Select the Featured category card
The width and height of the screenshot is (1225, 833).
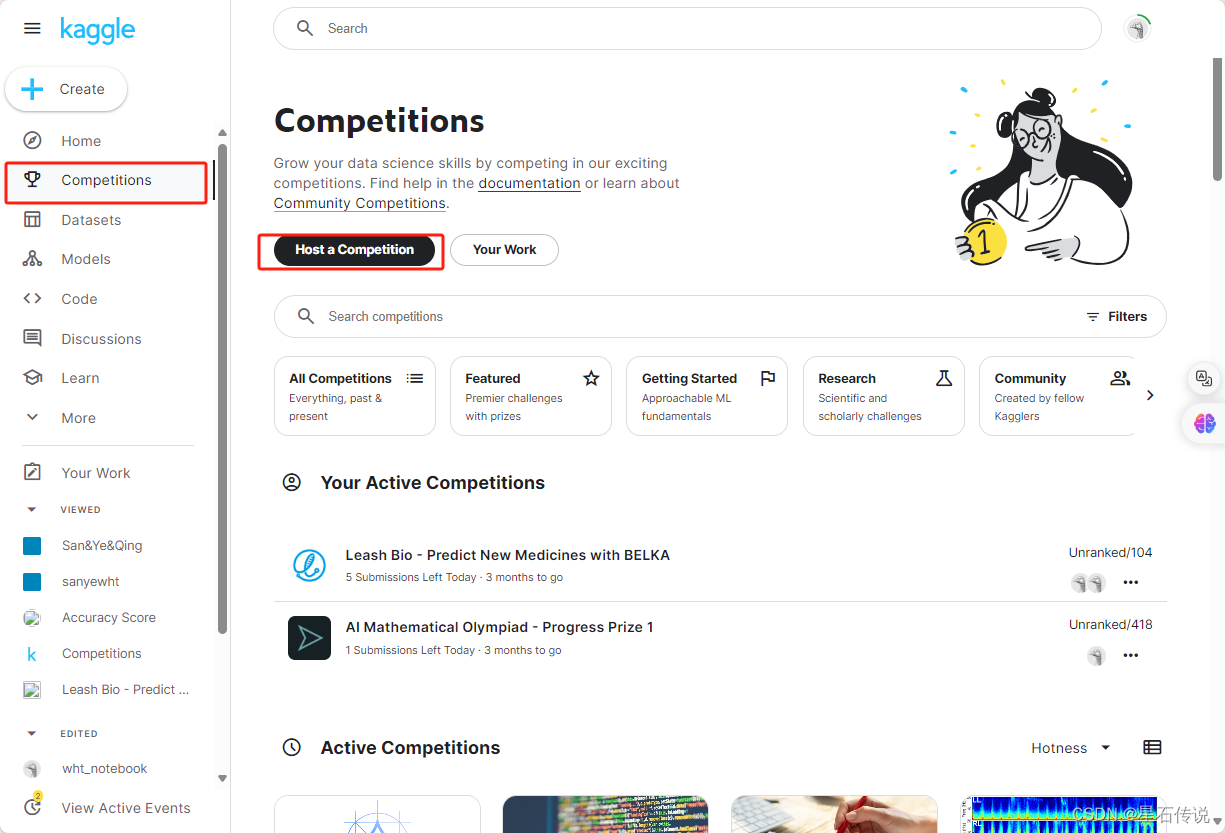point(531,396)
